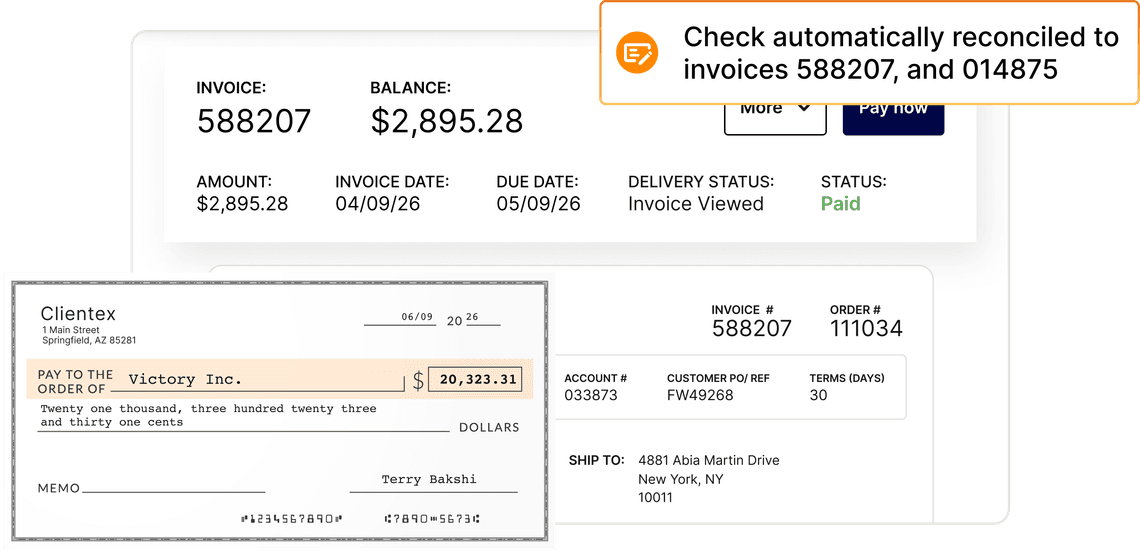This screenshot has height=554, width=1140.
Task: Click the Victory Inc. payee field
Action: point(186,379)
